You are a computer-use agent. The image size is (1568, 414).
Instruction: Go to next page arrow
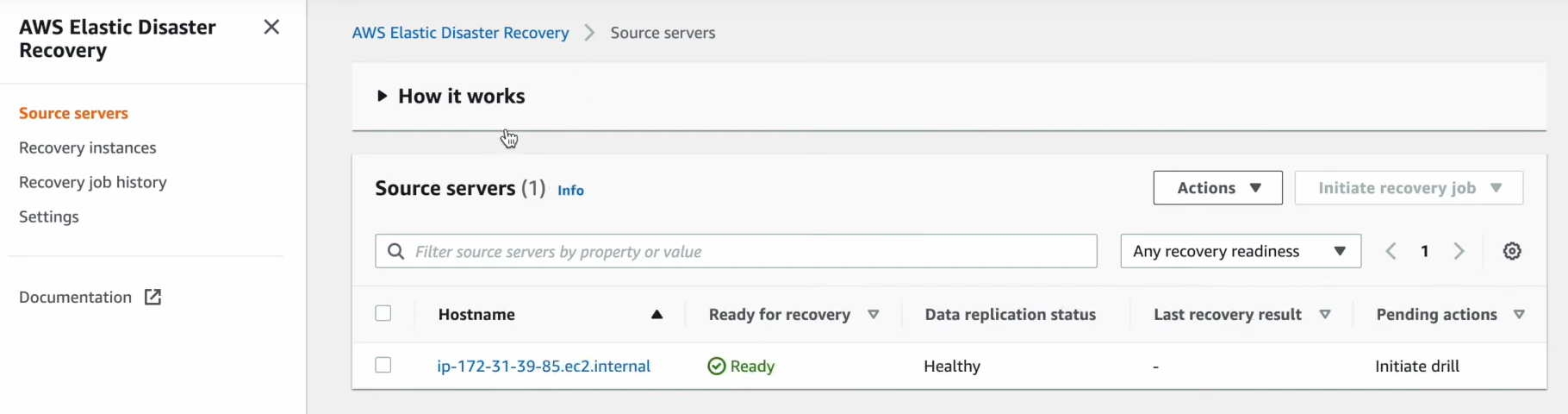tap(1459, 251)
